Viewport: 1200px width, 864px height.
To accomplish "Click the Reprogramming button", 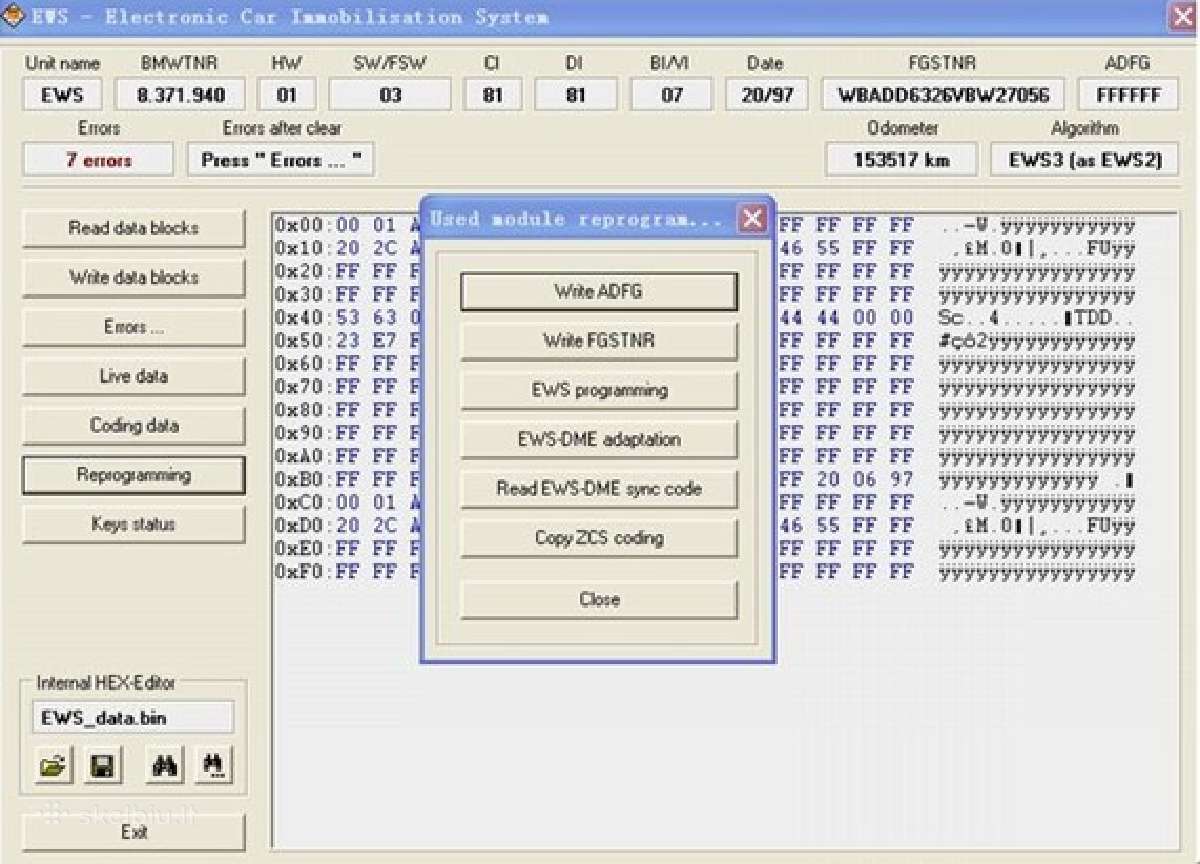I will pyautogui.click(x=133, y=475).
